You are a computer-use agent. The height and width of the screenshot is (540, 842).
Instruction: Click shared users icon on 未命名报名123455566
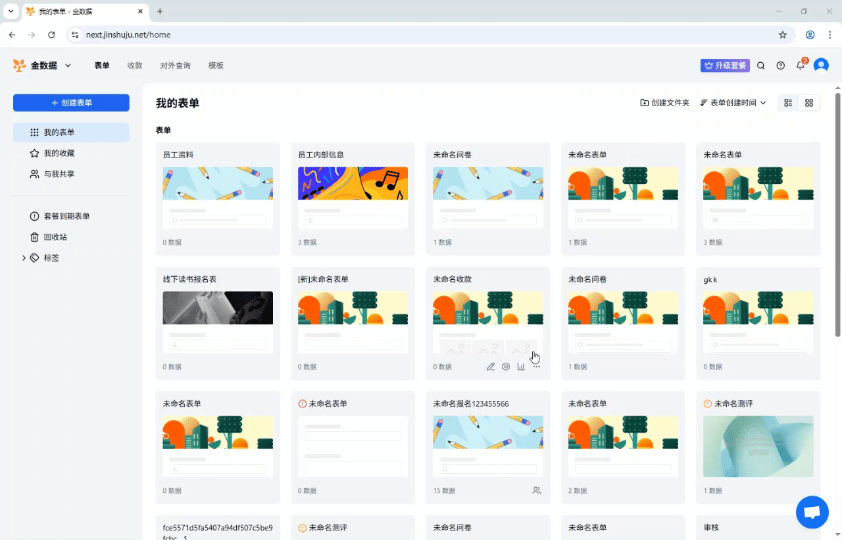pos(537,491)
